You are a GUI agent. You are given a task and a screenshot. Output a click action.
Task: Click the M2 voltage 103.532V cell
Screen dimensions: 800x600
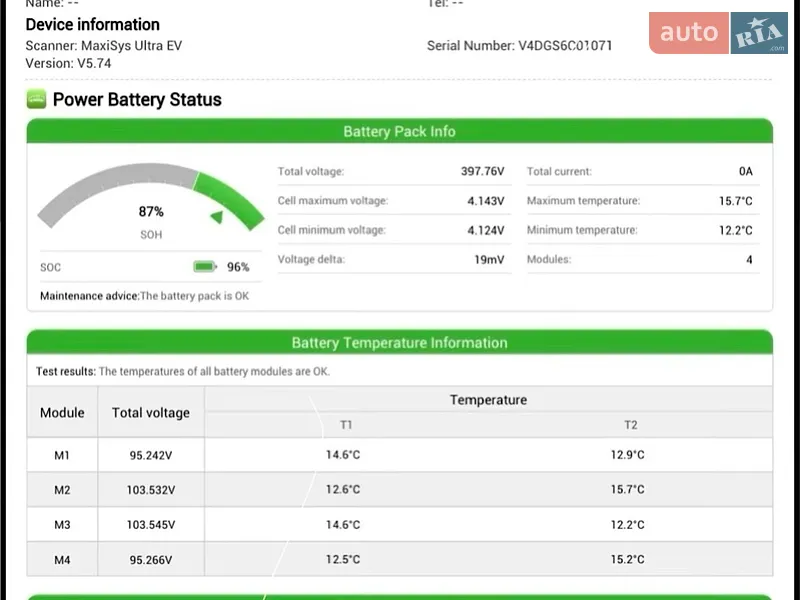tap(151, 490)
